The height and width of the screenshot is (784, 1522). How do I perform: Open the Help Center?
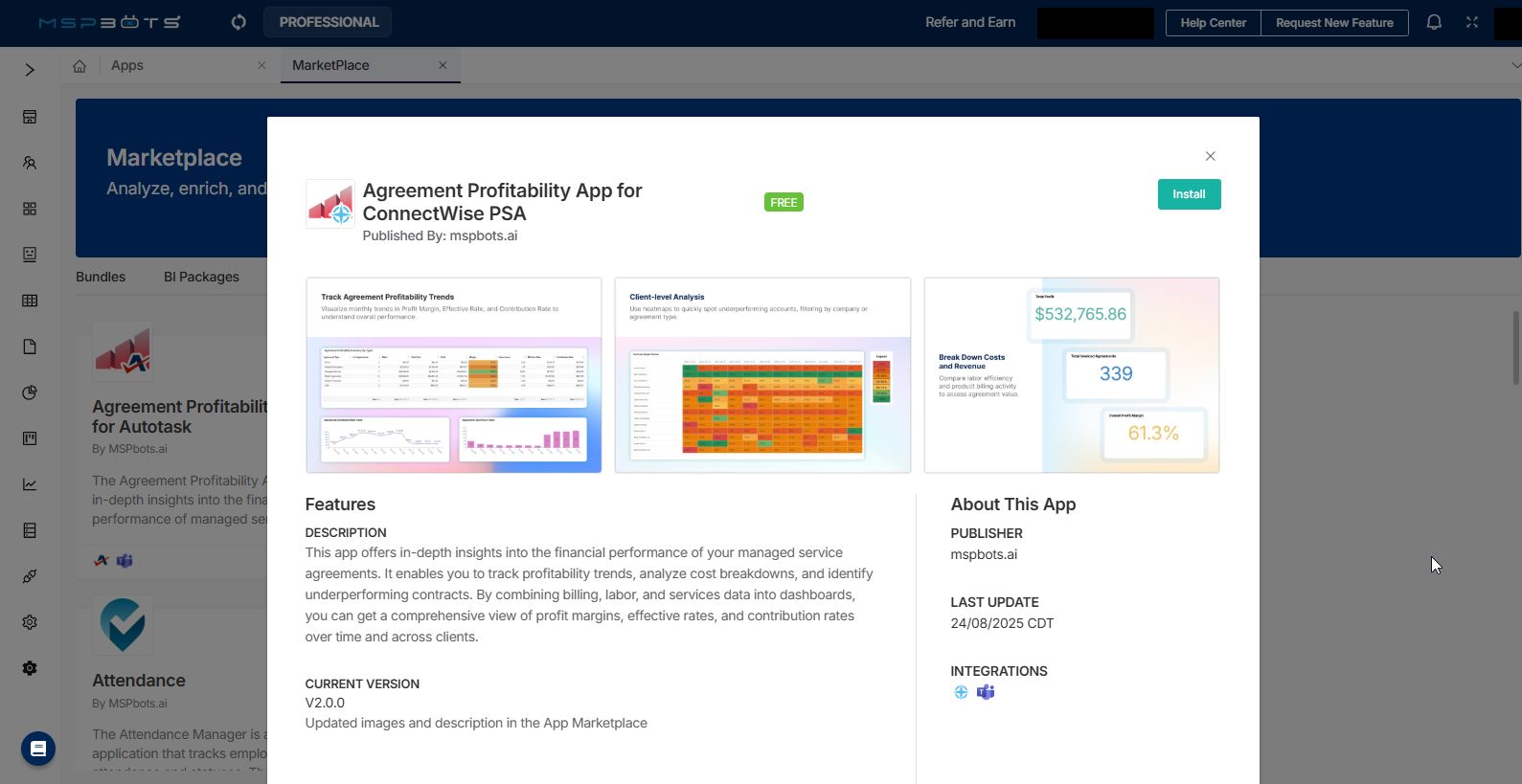(1214, 23)
